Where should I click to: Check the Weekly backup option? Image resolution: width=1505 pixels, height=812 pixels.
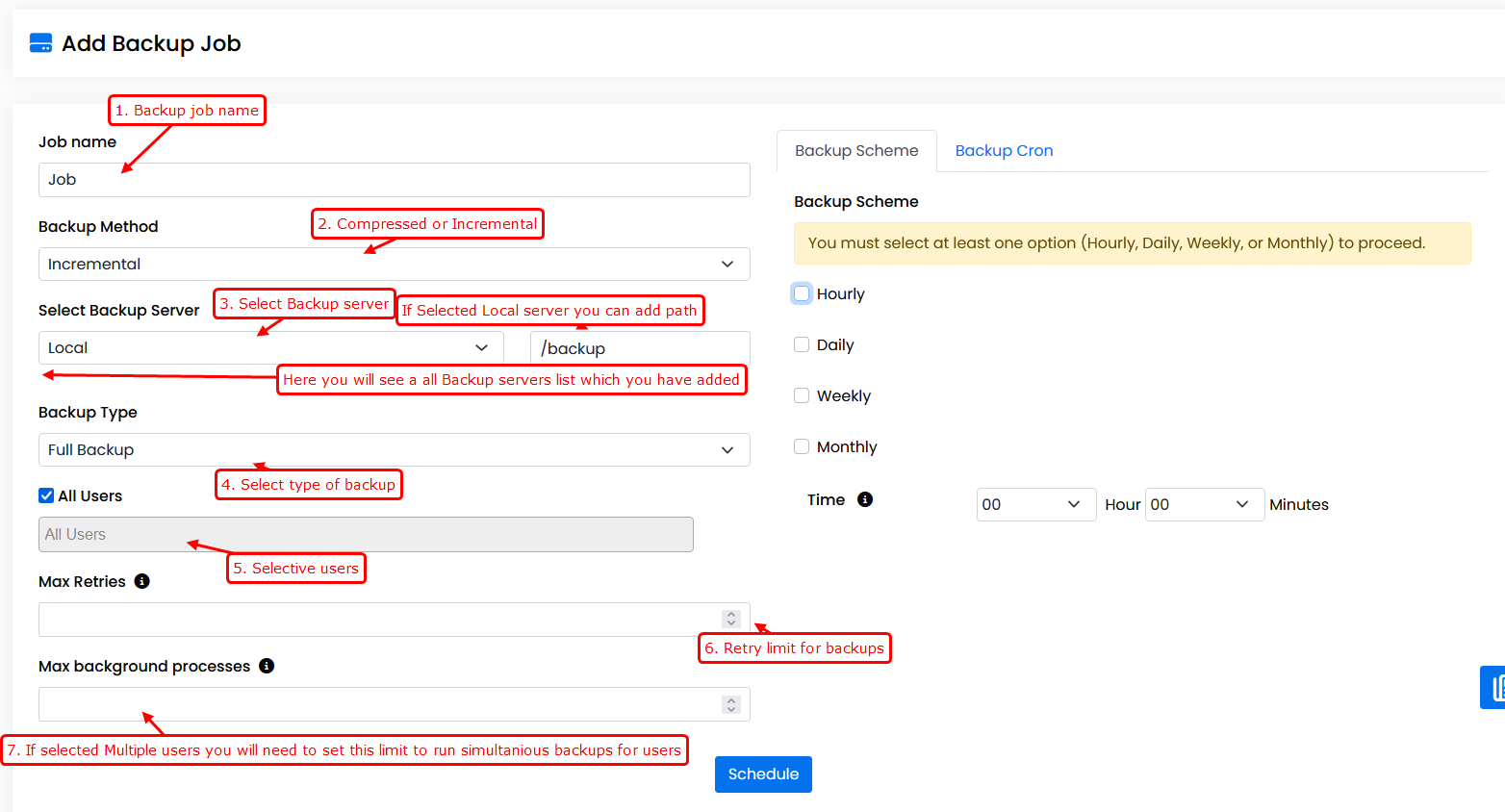[802, 395]
